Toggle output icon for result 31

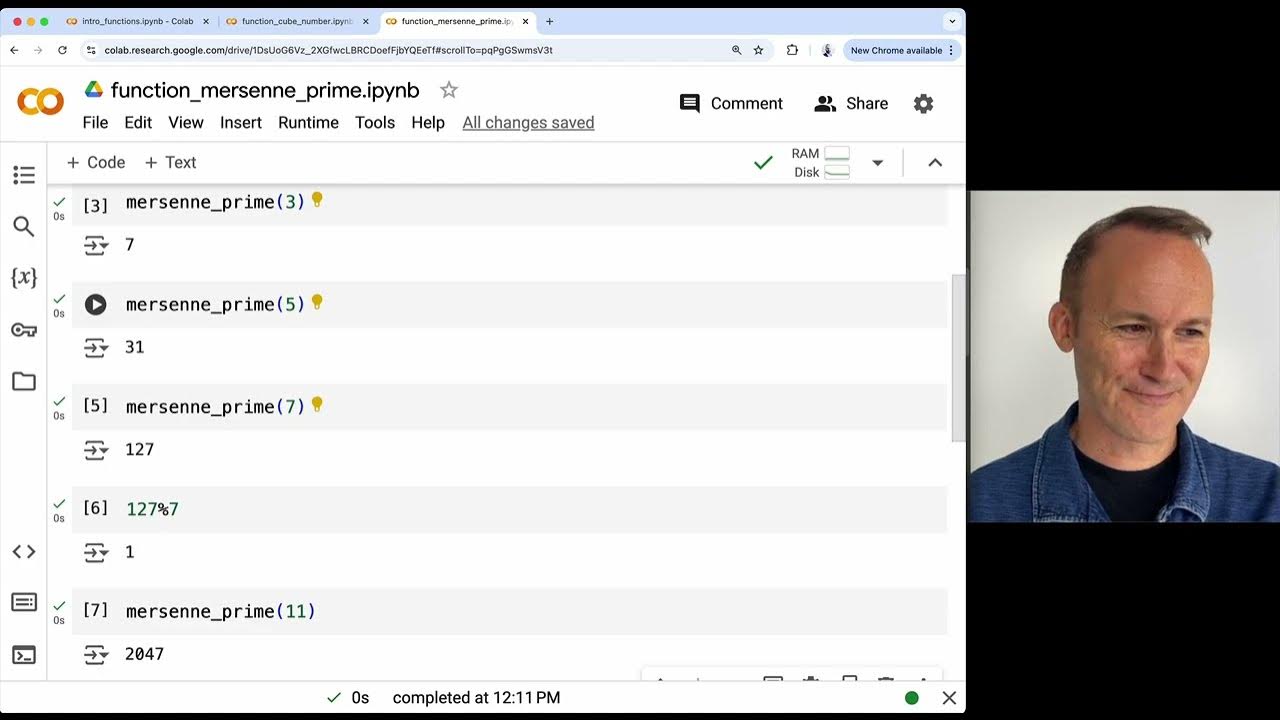tap(96, 348)
